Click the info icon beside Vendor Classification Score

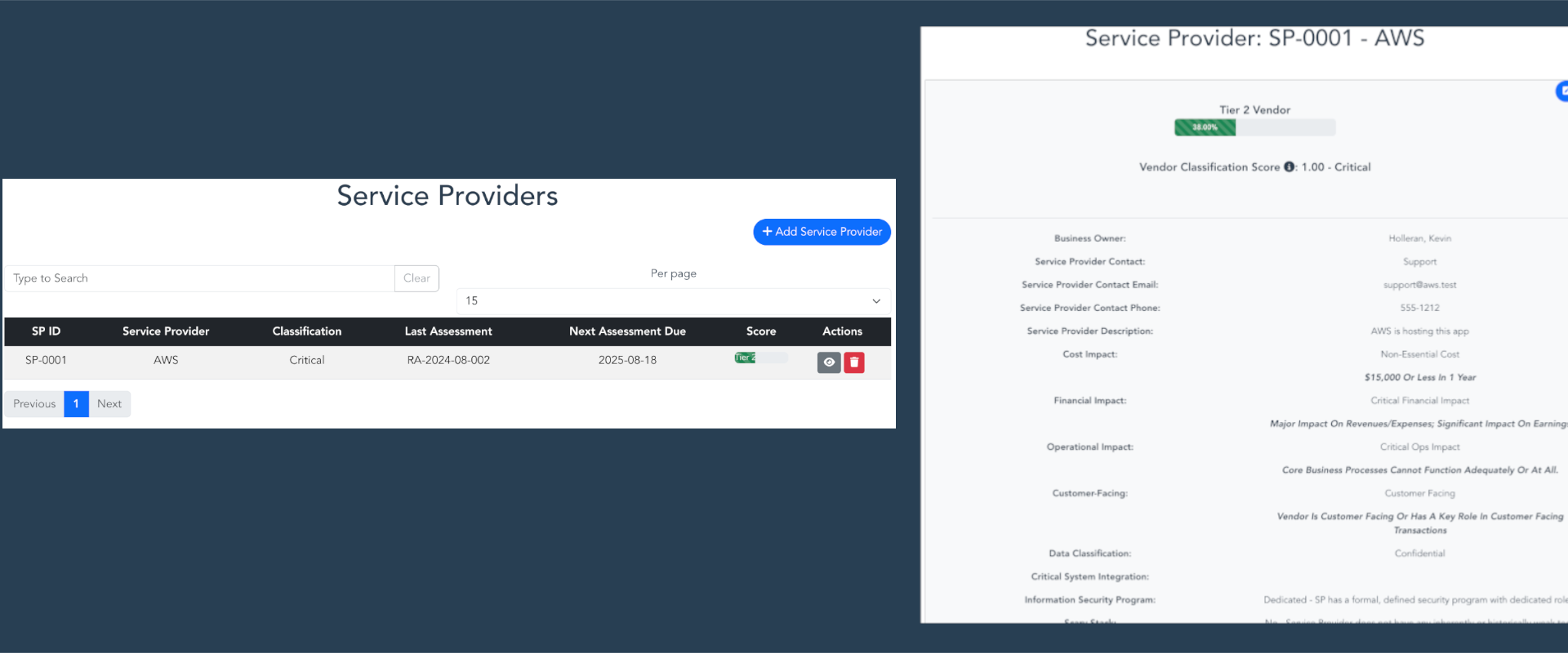pyautogui.click(x=1290, y=167)
